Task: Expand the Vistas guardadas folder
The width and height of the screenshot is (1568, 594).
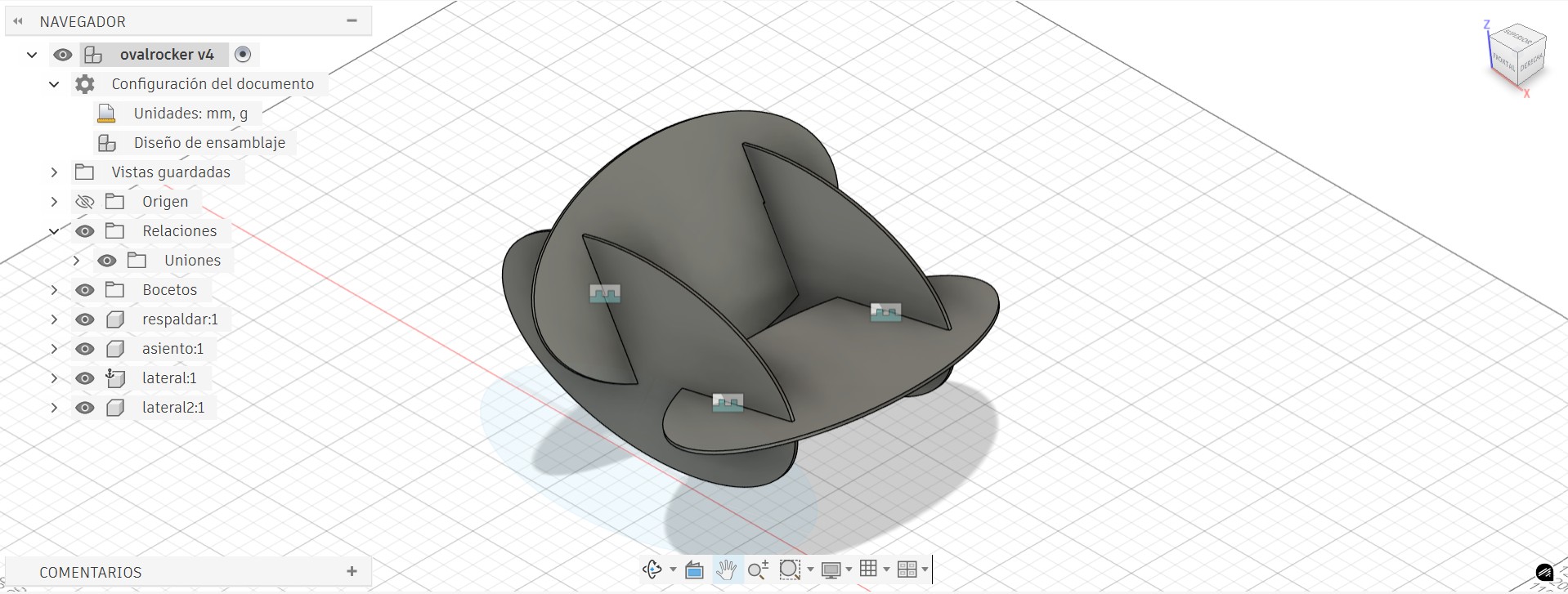Action: (x=54, y=172)
